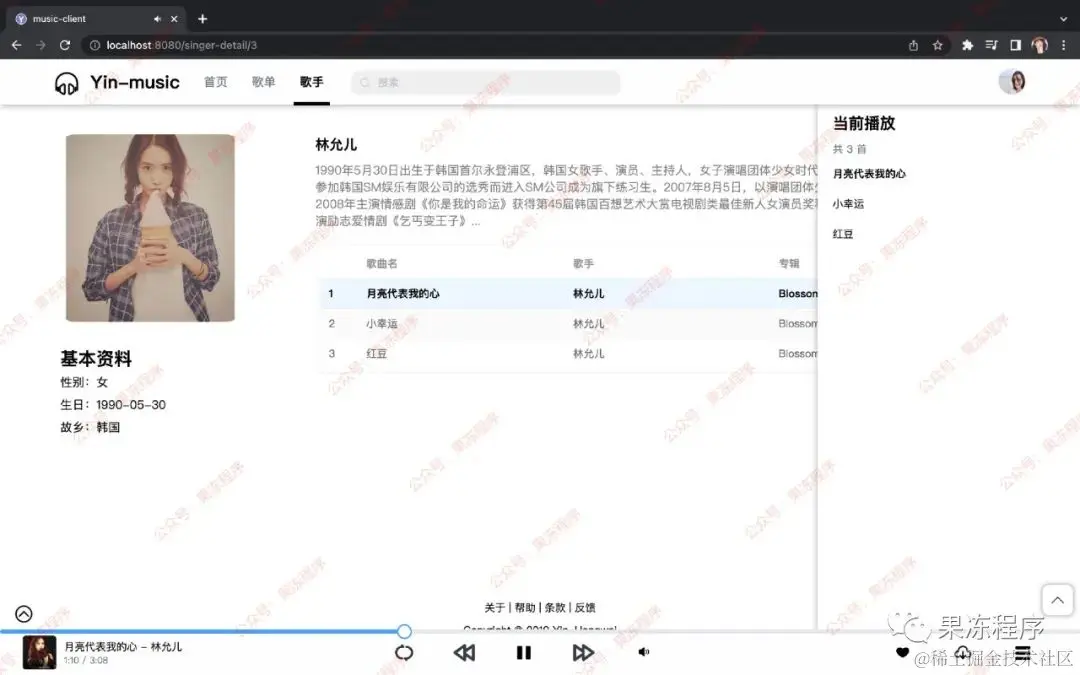Open the Chrome three-dot menu
1080x675 pixels.
click(1063, 45)
